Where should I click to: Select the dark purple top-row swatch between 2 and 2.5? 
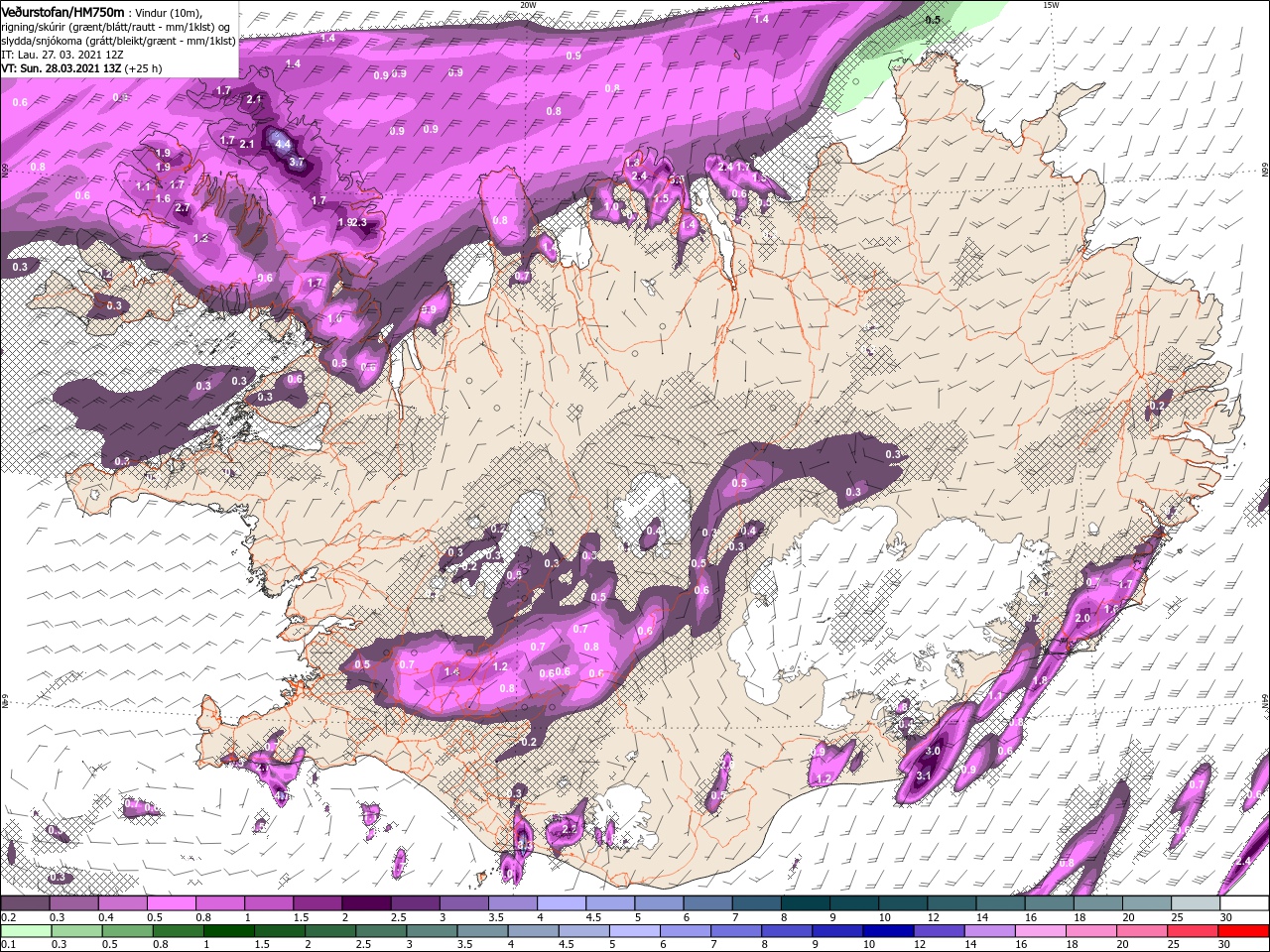366,903
